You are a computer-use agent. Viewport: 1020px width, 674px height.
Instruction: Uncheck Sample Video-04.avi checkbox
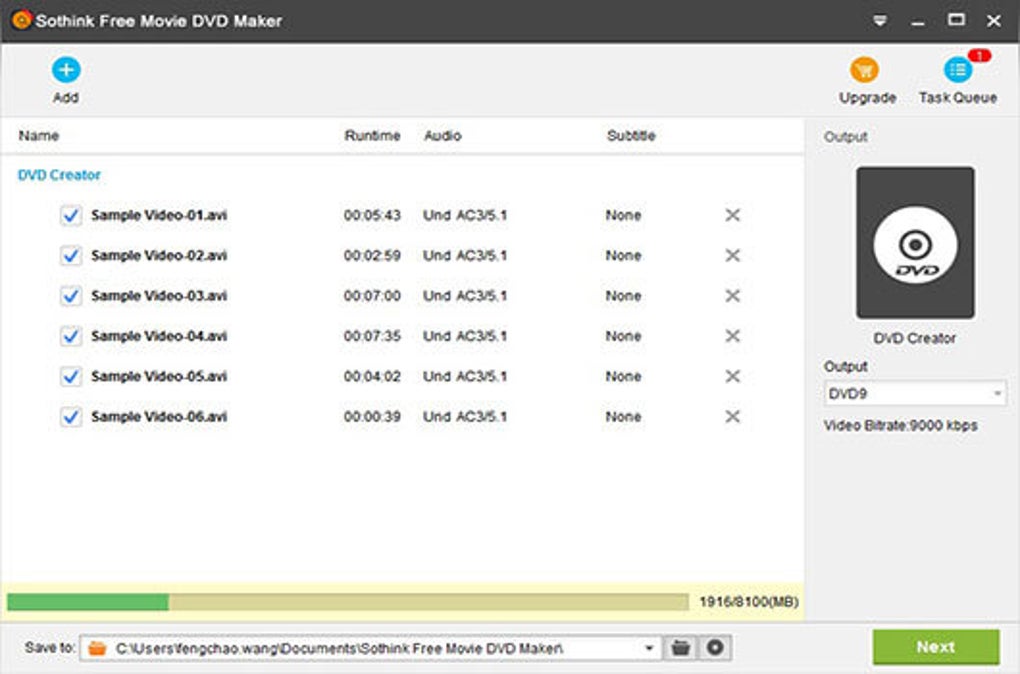point(71,336)
